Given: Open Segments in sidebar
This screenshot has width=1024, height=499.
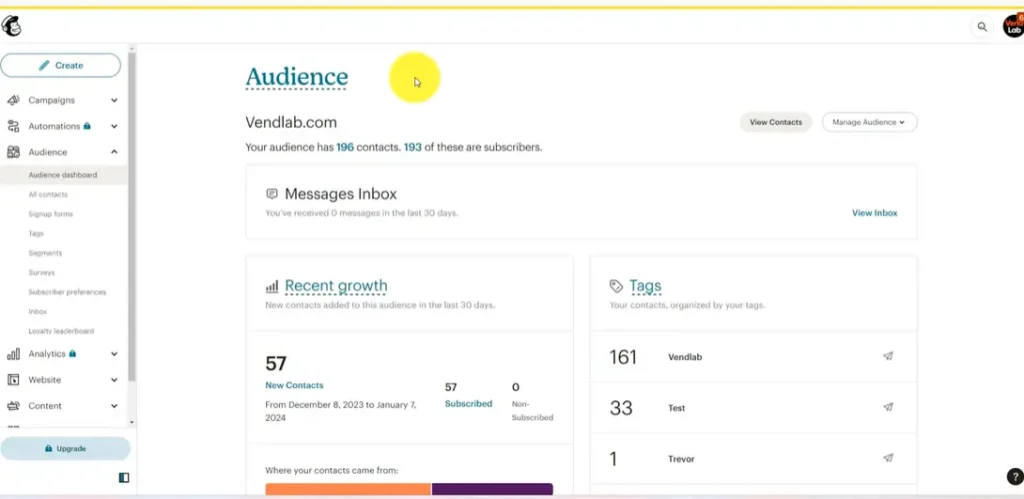Looking at the screenshot, I should (45, 253).
